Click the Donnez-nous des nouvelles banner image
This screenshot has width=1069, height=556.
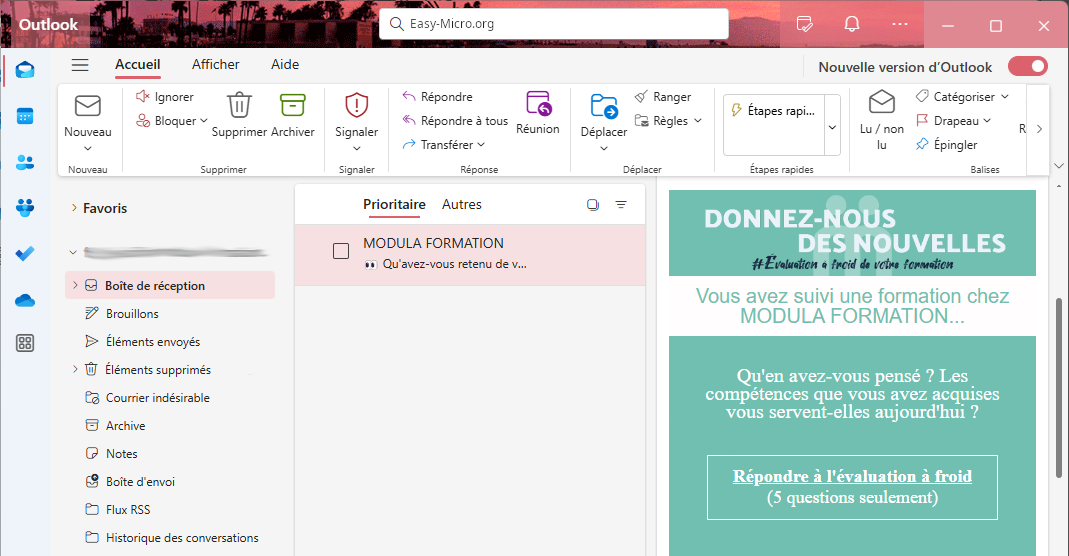[x=852, y=233]
